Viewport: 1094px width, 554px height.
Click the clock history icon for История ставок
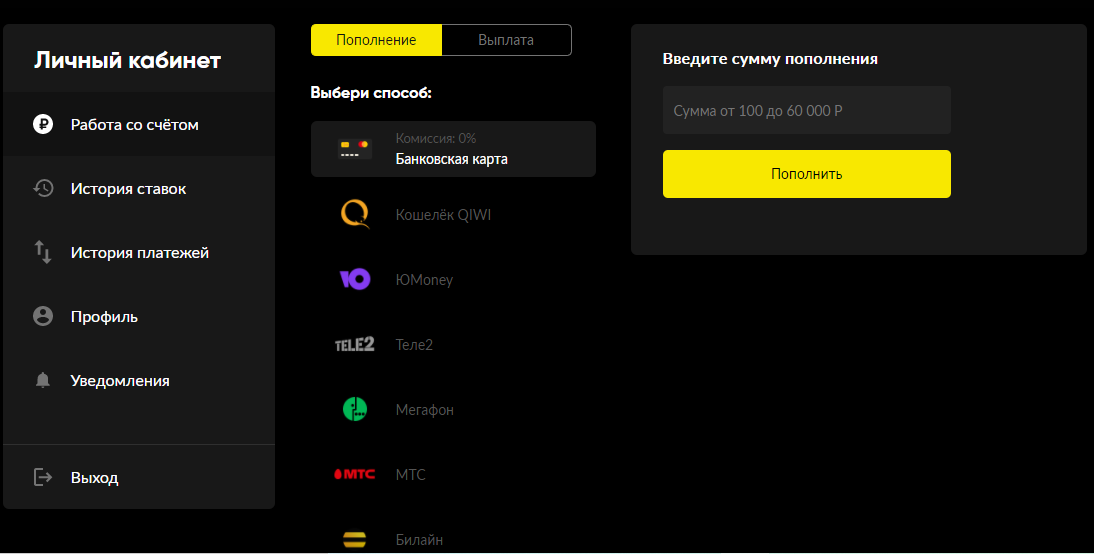coord(43,188)
